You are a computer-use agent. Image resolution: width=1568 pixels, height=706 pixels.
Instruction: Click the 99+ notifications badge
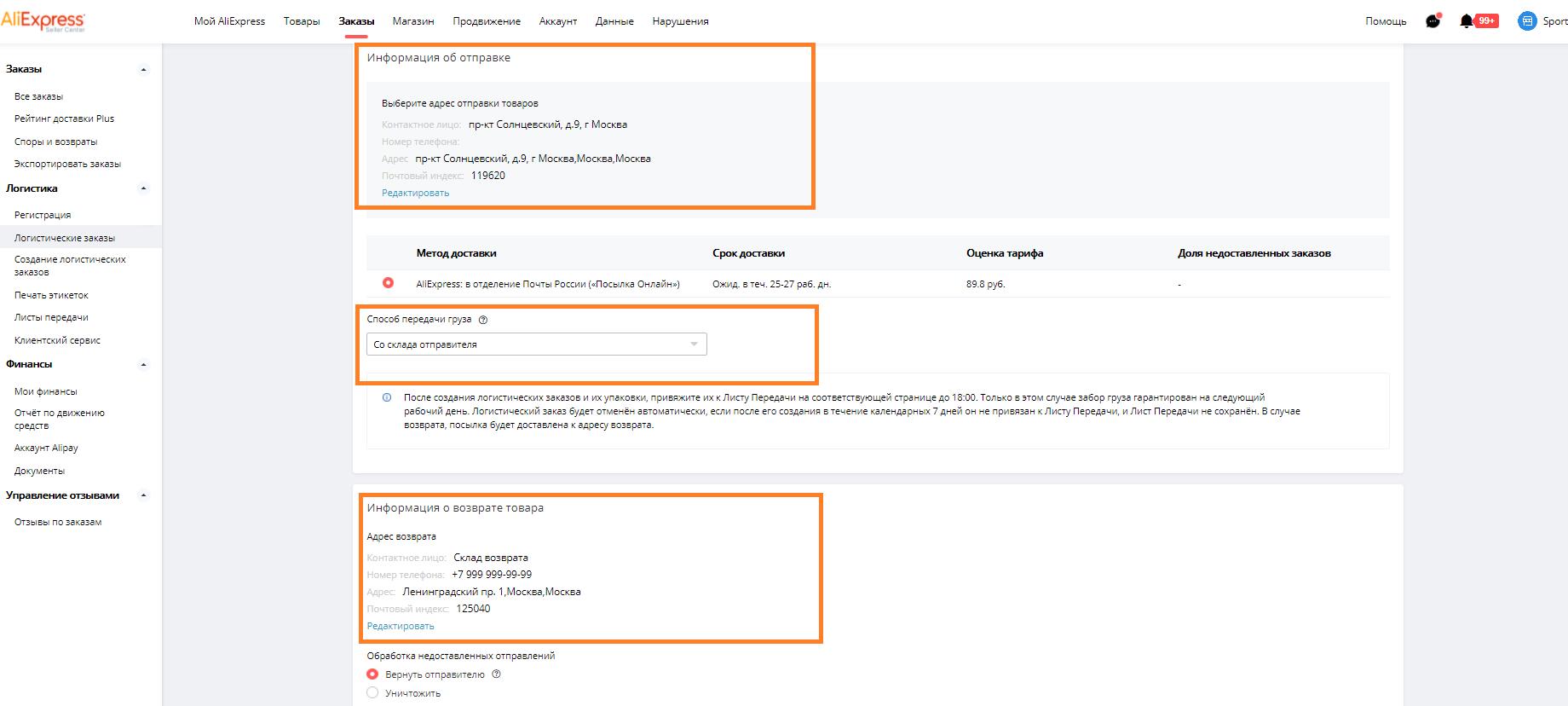click(1487, 20)
